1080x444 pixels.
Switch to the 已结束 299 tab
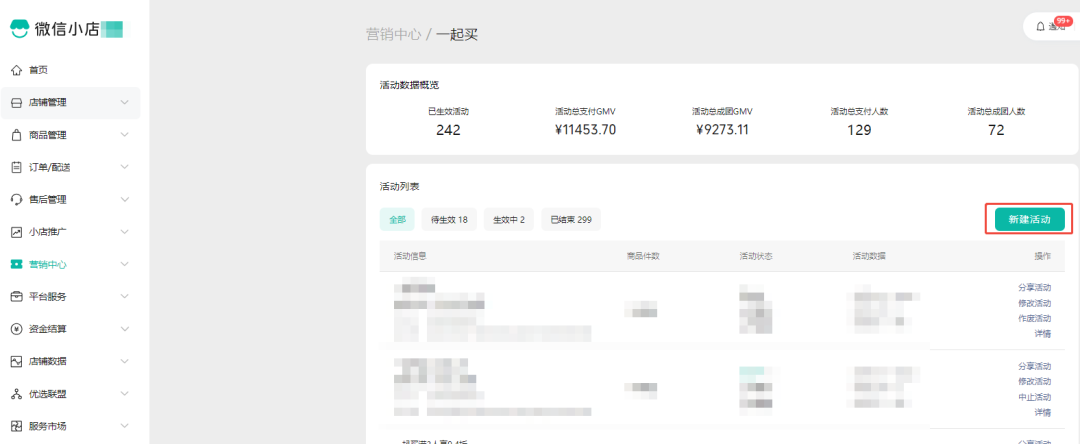(x=571, y=220)
